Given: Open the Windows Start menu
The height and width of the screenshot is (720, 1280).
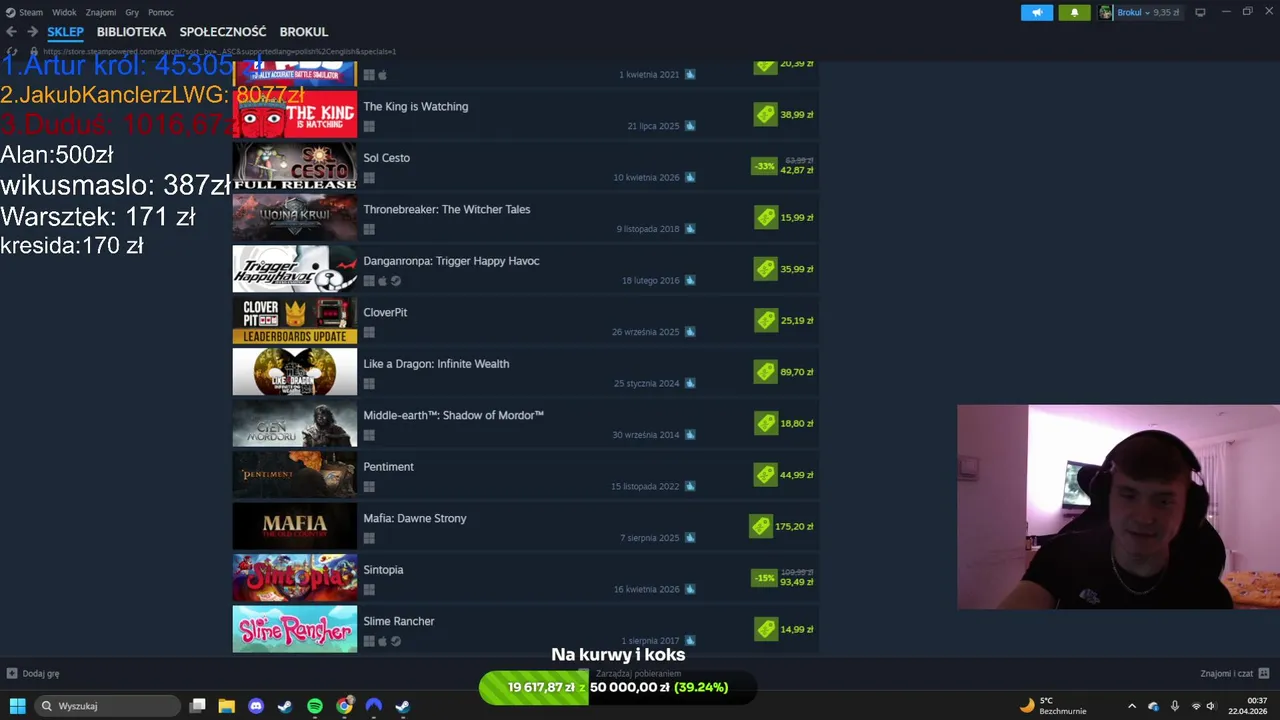Looking at the screenshot, I should 17,706.
